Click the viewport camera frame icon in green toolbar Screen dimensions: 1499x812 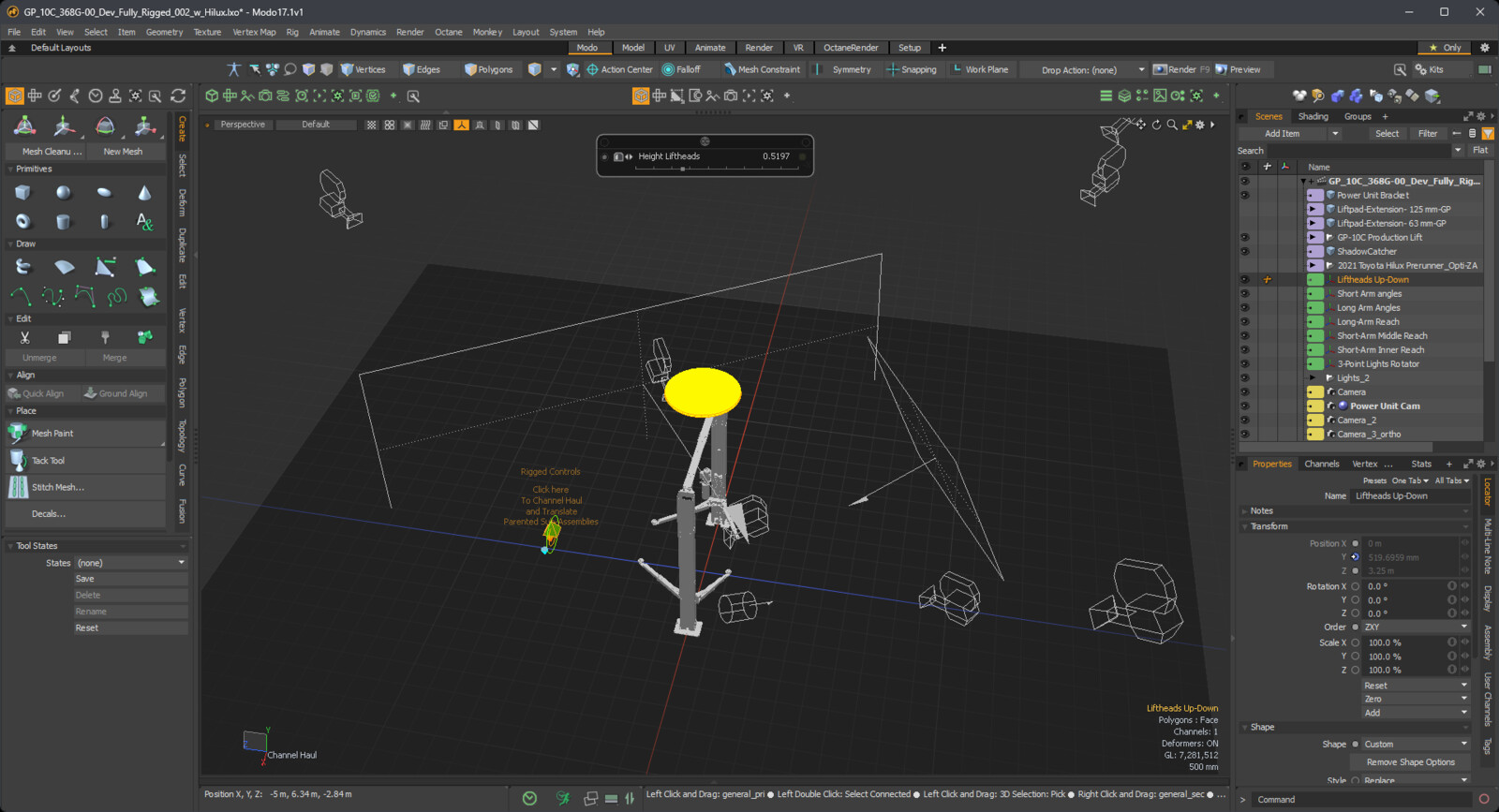[x=265, y=96]
